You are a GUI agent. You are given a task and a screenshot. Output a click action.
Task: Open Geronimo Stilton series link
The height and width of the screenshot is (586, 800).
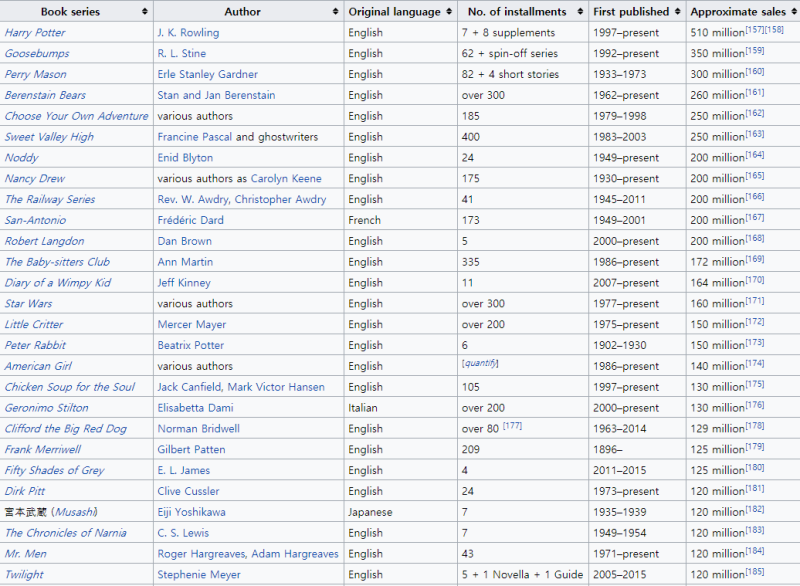click(46, 409)
